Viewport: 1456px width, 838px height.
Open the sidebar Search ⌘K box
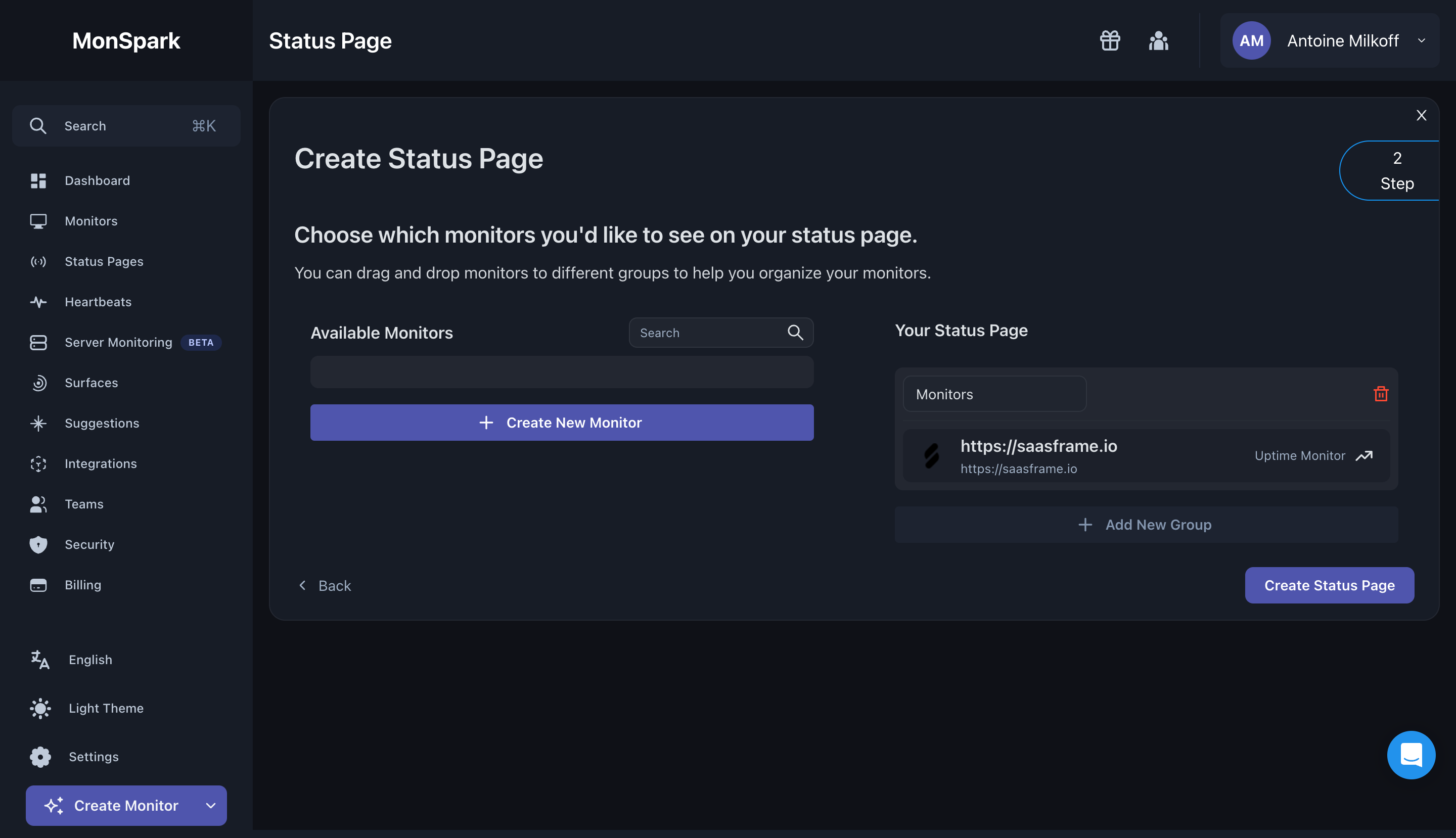tap(126, 126)
